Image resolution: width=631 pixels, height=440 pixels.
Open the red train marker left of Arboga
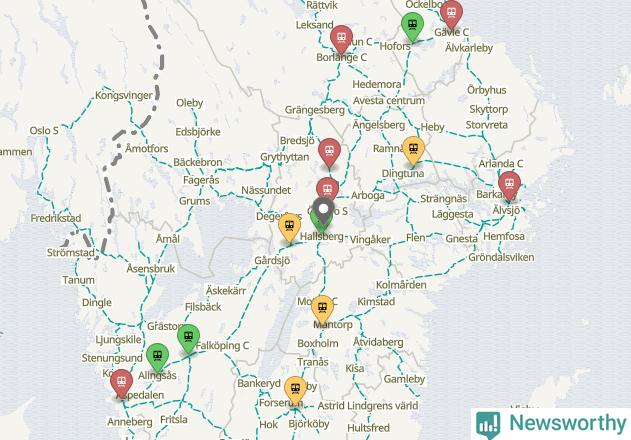(x=327, y=188)
